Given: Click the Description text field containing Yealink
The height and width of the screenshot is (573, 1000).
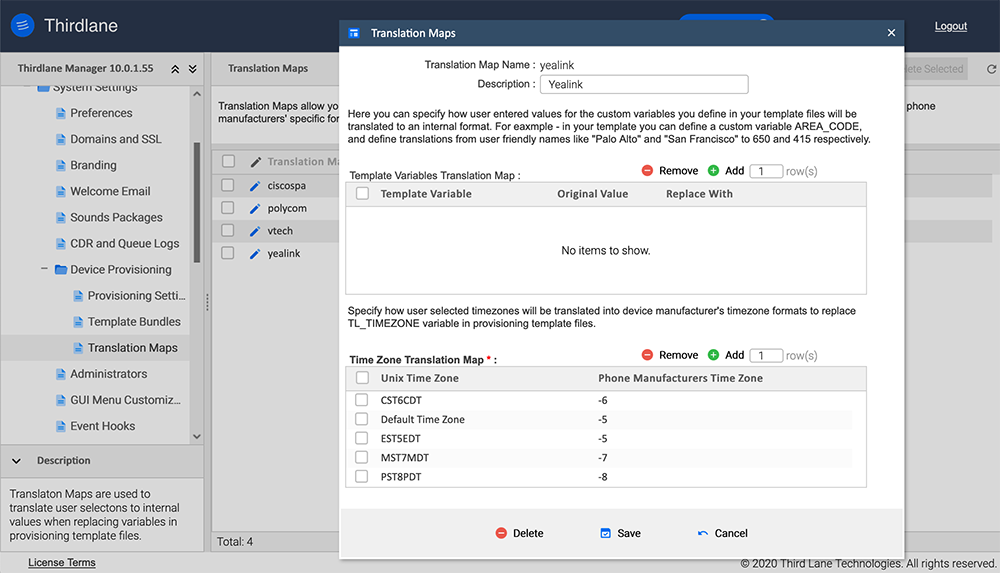Looking at the screenshot, I should pyautogui.click(x=643, y=85).
